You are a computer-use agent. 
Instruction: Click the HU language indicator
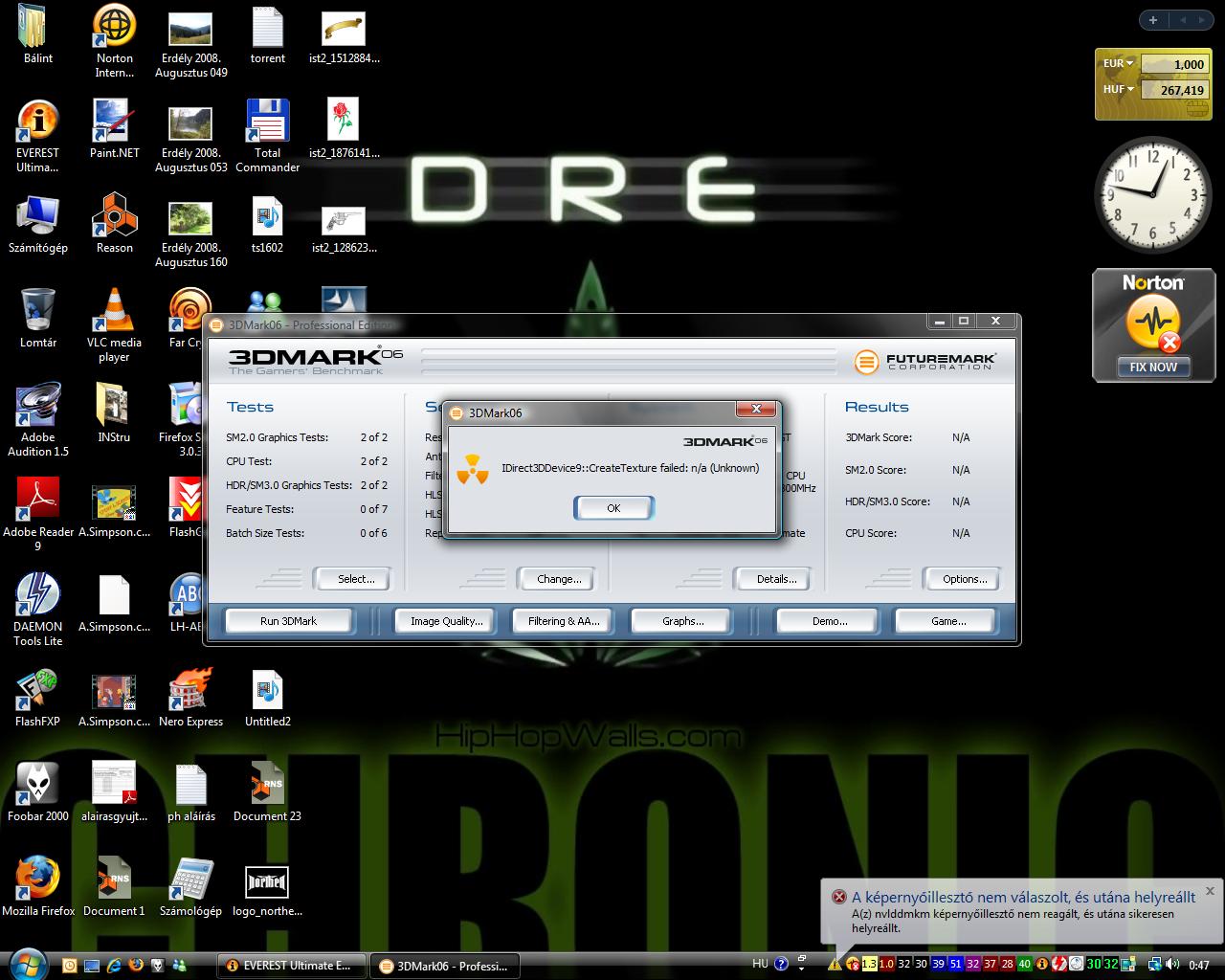tap(760, 964)
